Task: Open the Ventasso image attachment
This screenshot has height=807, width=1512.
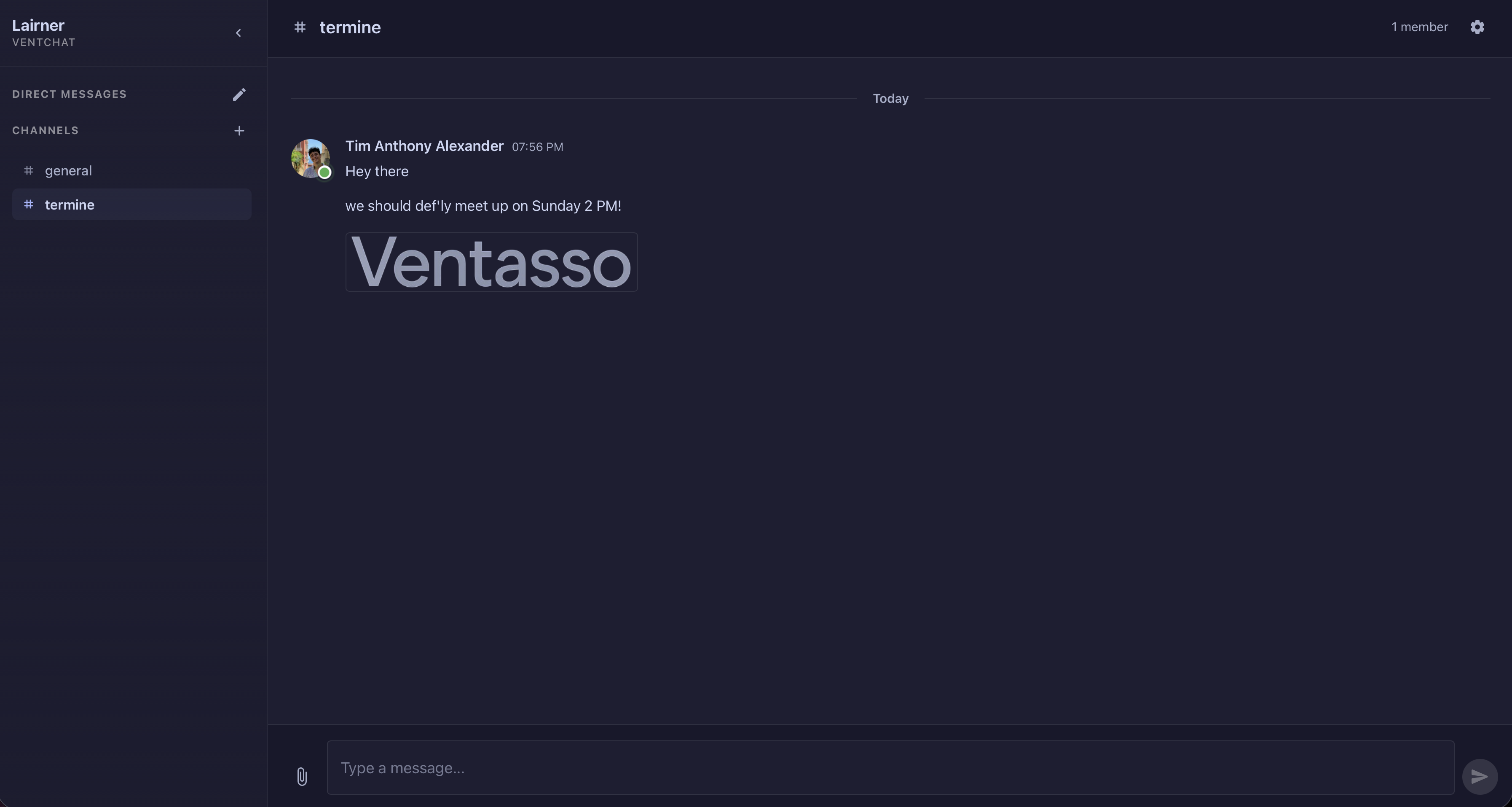Action: (491, 262)
